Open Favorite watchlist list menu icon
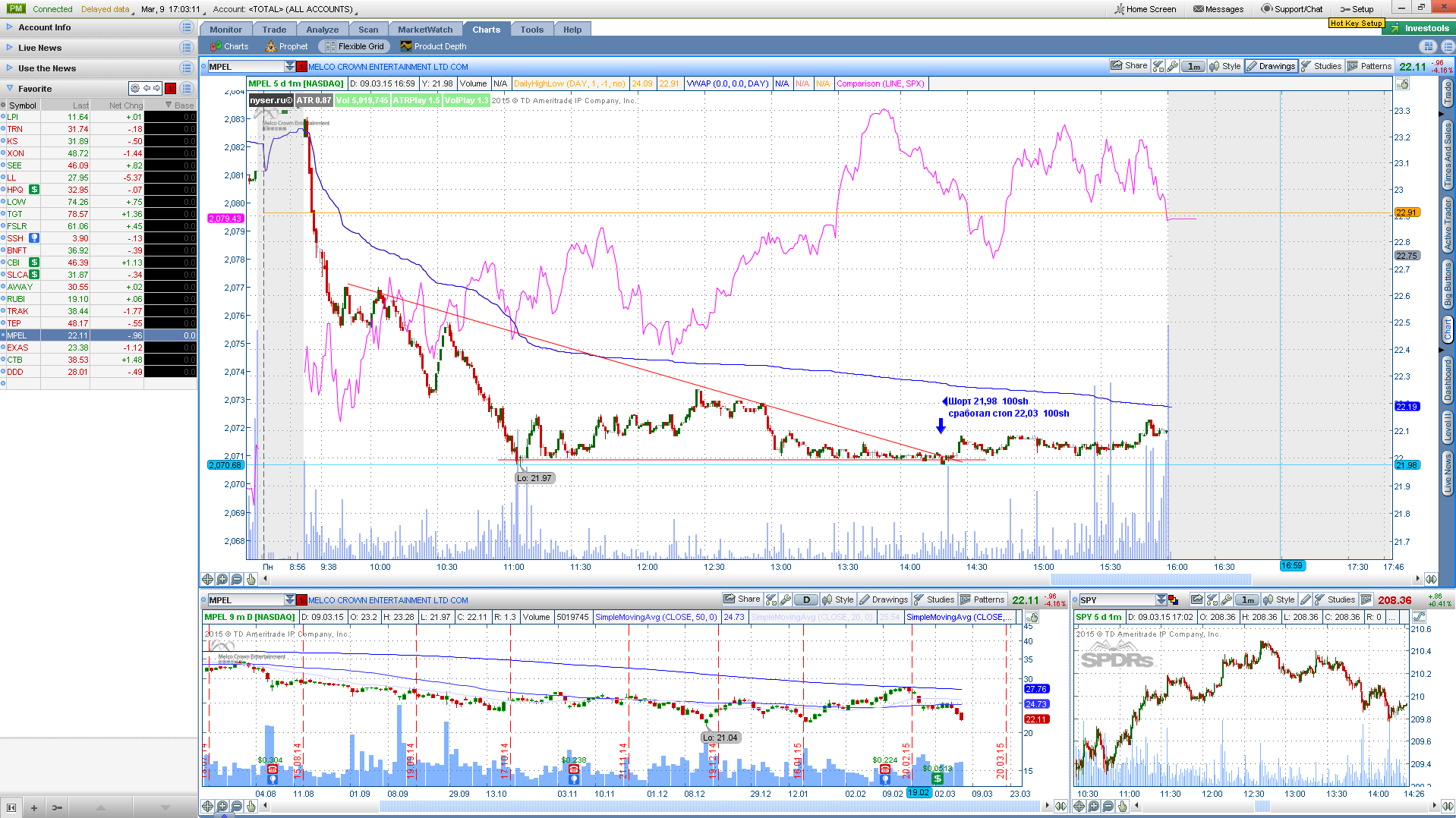This screenshot has height=818, width=1456. click(187, 88)
